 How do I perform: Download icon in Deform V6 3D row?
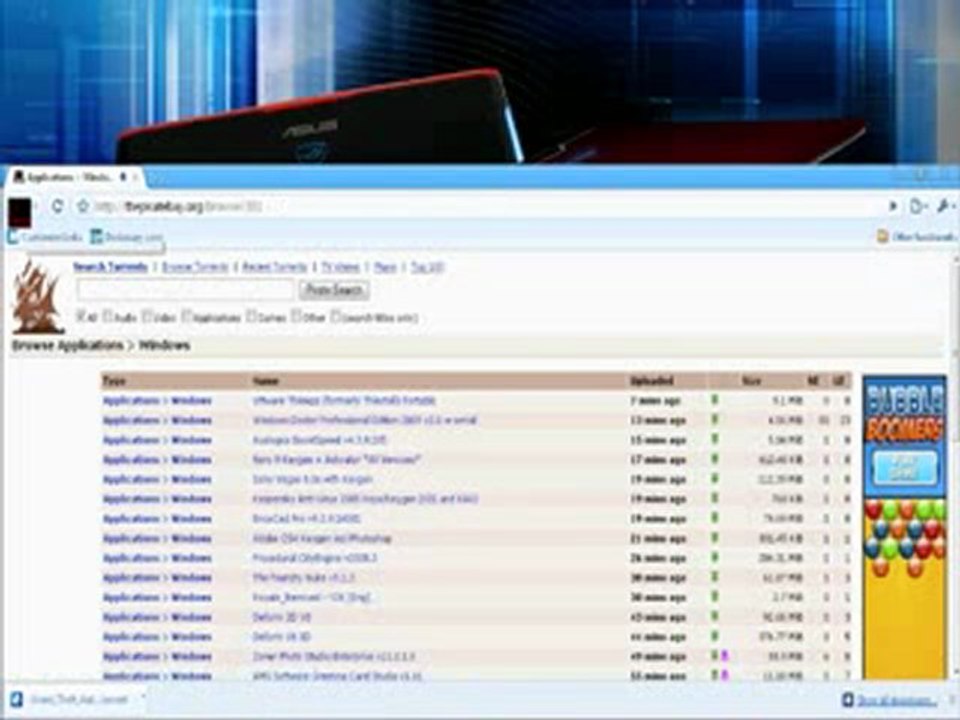(714, 636)
